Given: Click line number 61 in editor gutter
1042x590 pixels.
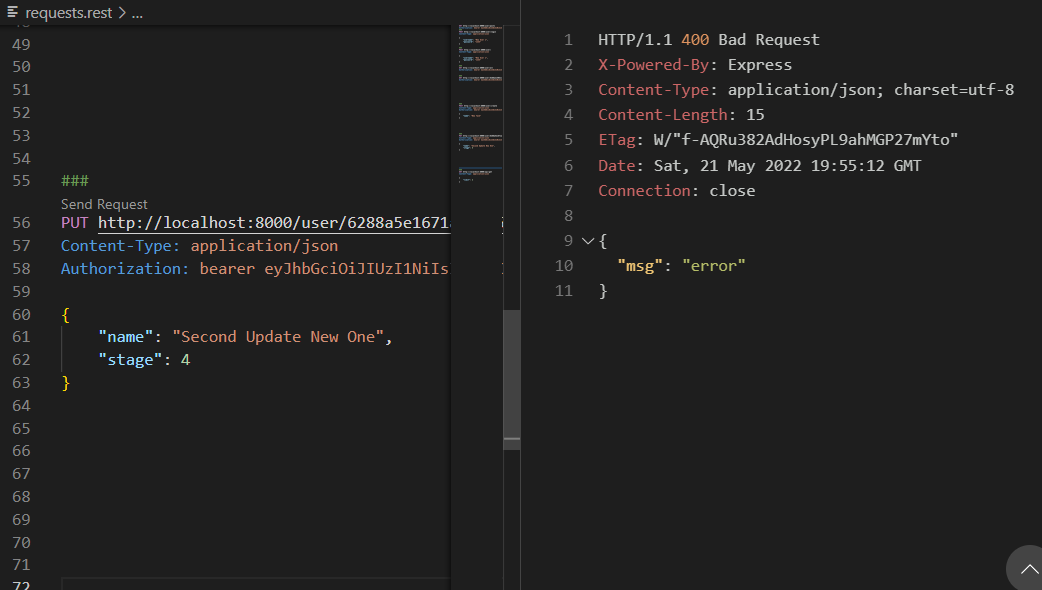Looking at the screenshot, I should (21, 337).
